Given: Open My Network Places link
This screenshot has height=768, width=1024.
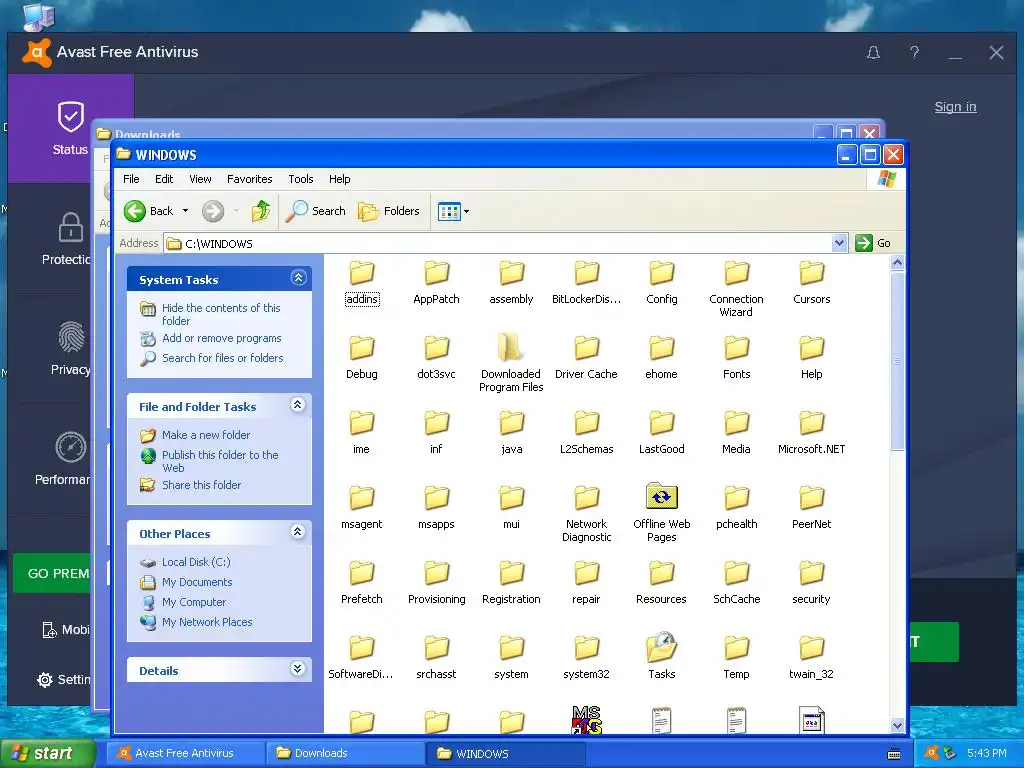Looking at the screenshot, I should click(x=207, y=622).
